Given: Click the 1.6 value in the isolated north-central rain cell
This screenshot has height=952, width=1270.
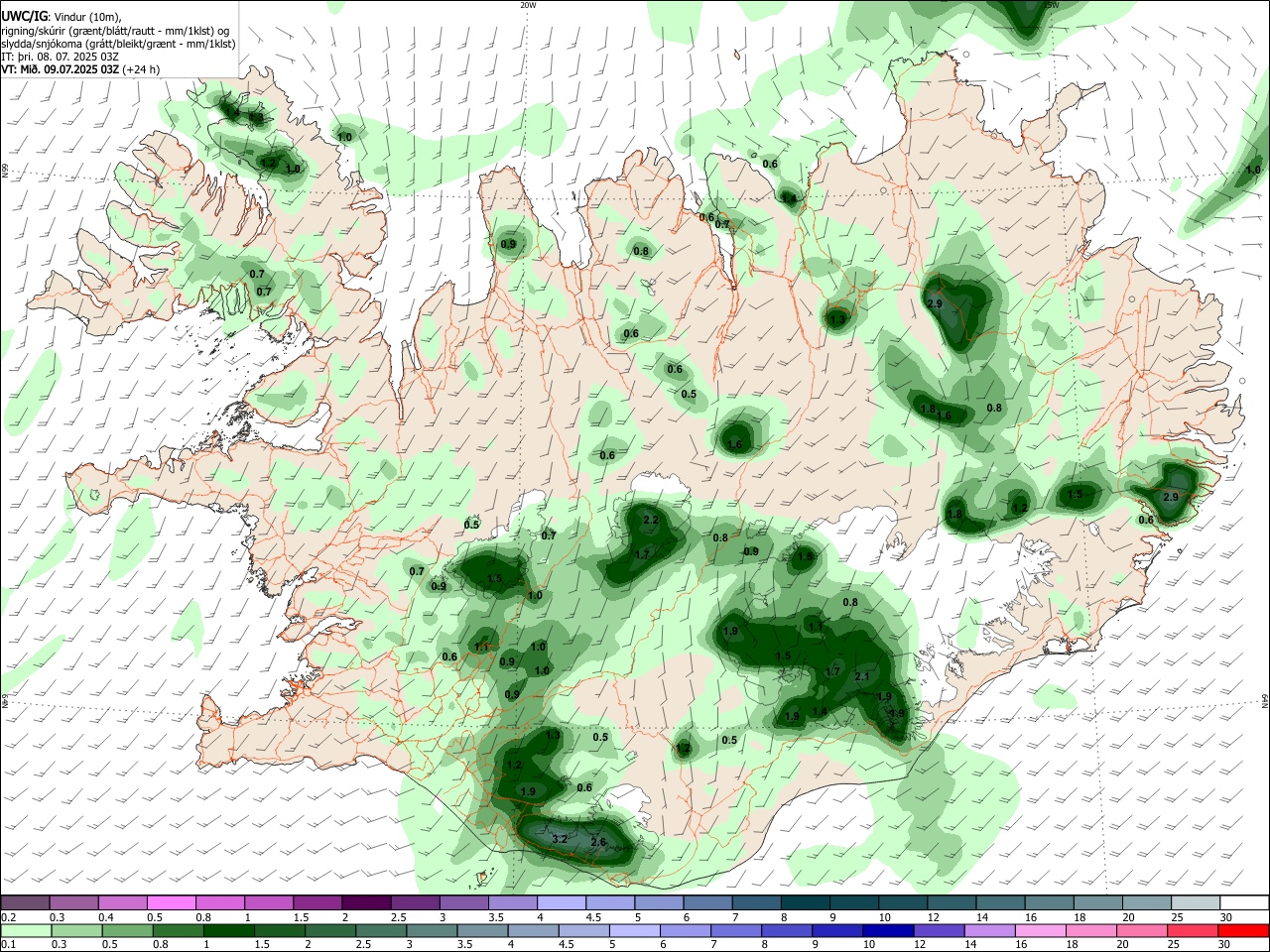Looking at the screenshot, I should [735, 444].
